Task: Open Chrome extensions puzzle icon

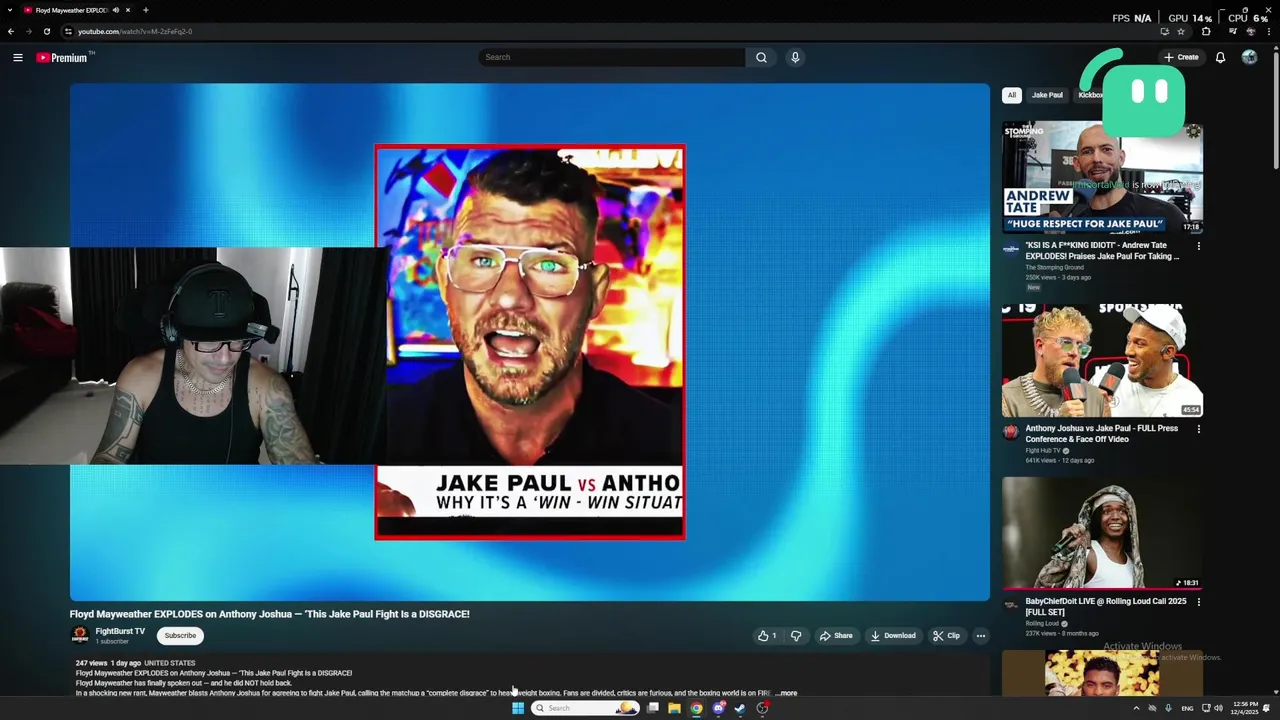Action: (x=1206, y=31)
